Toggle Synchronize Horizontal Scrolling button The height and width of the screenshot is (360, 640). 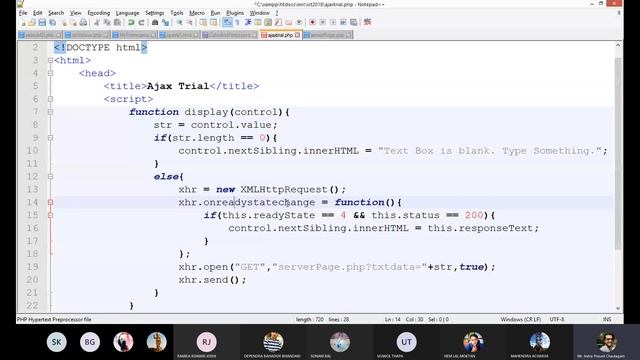point(213,22)
